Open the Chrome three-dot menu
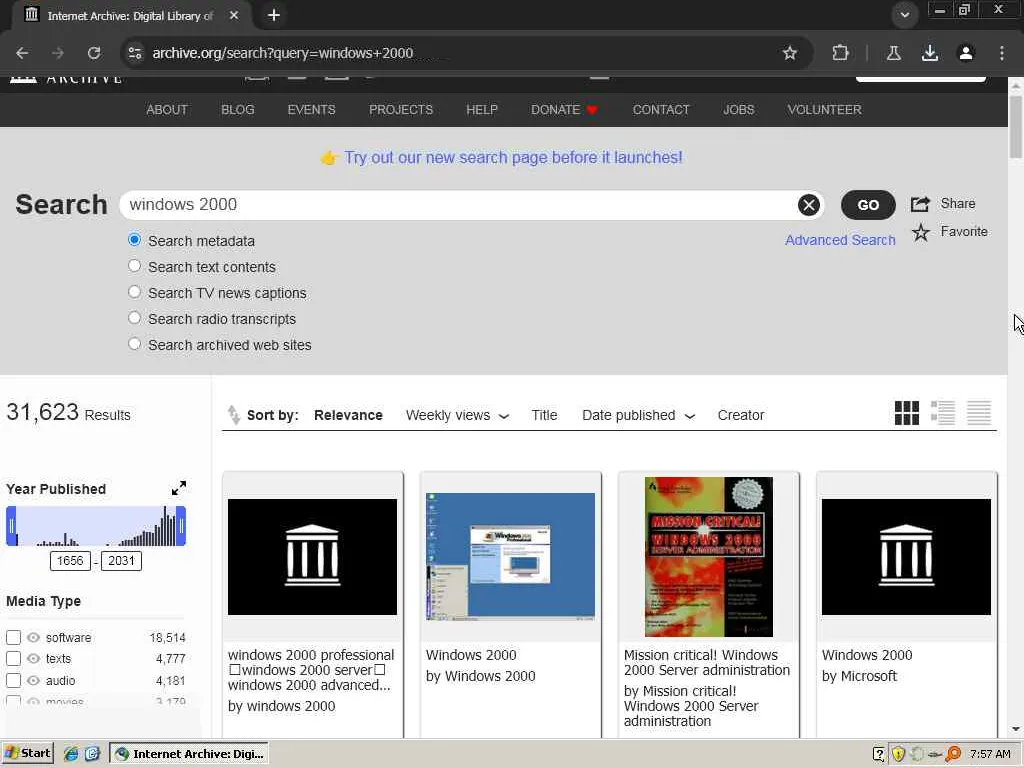 click(1002, 53)
